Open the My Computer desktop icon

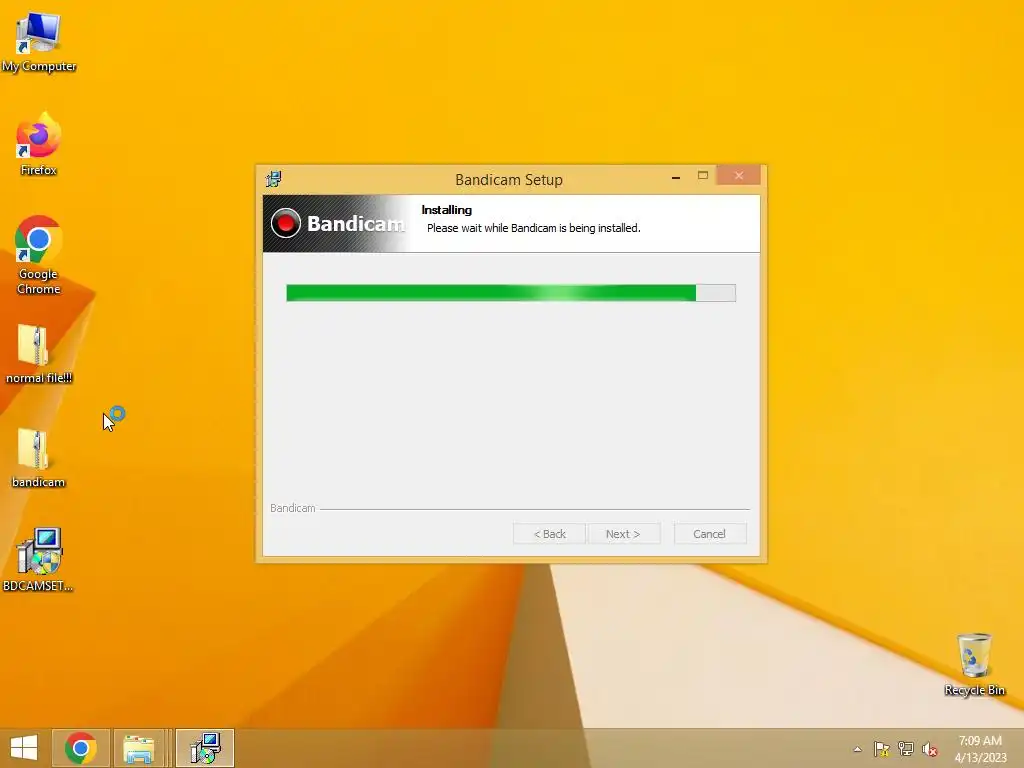[x=39, y=41]
